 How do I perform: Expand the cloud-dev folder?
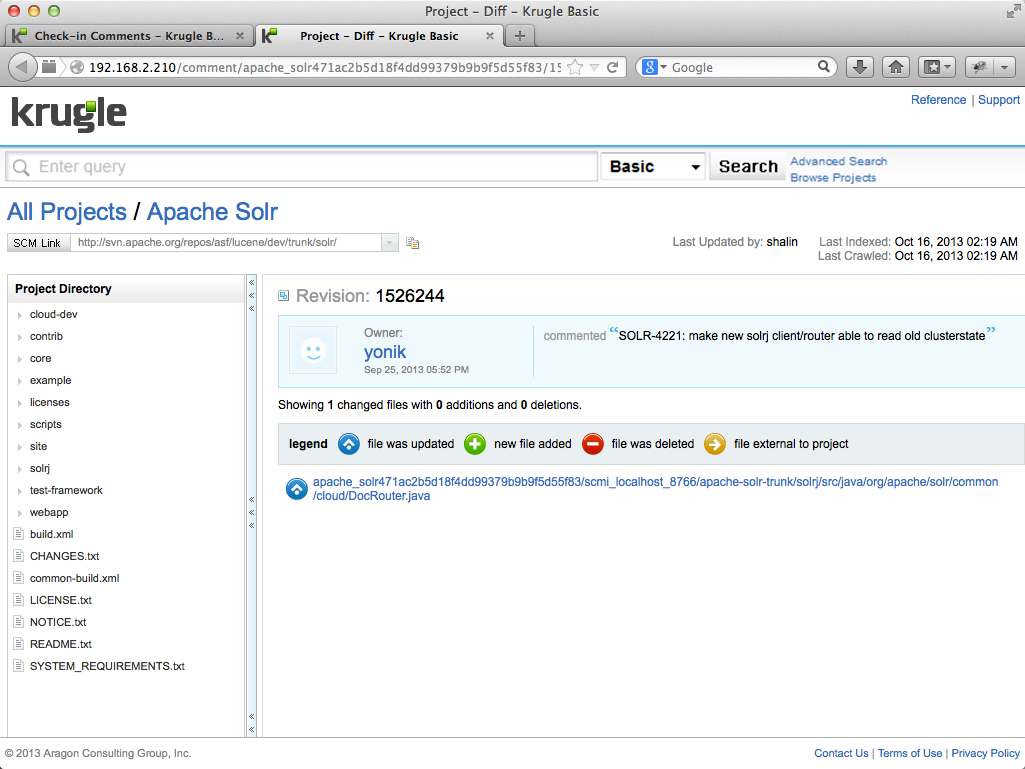coord(20,315)
